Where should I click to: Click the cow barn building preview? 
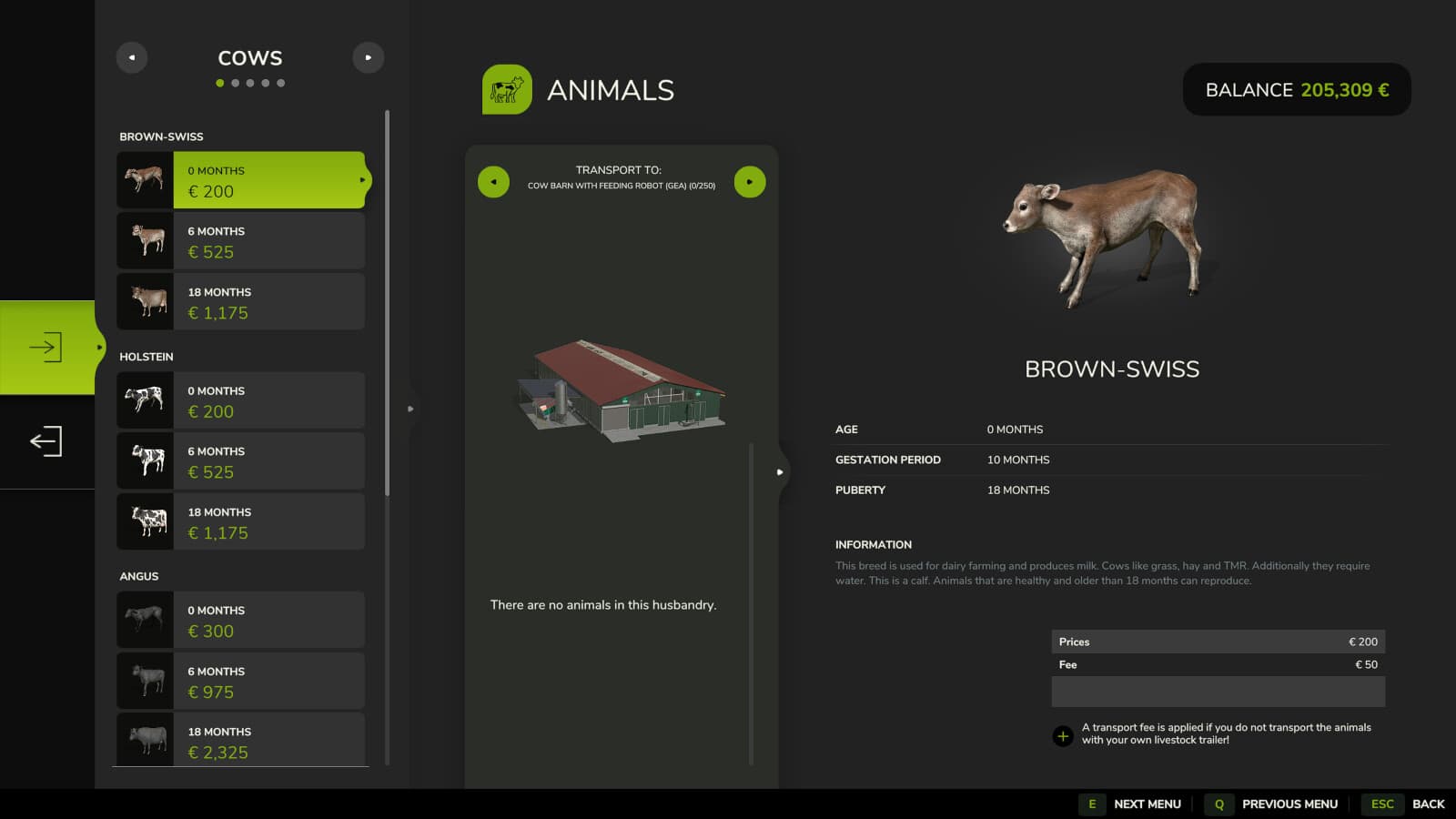[622, 391]
